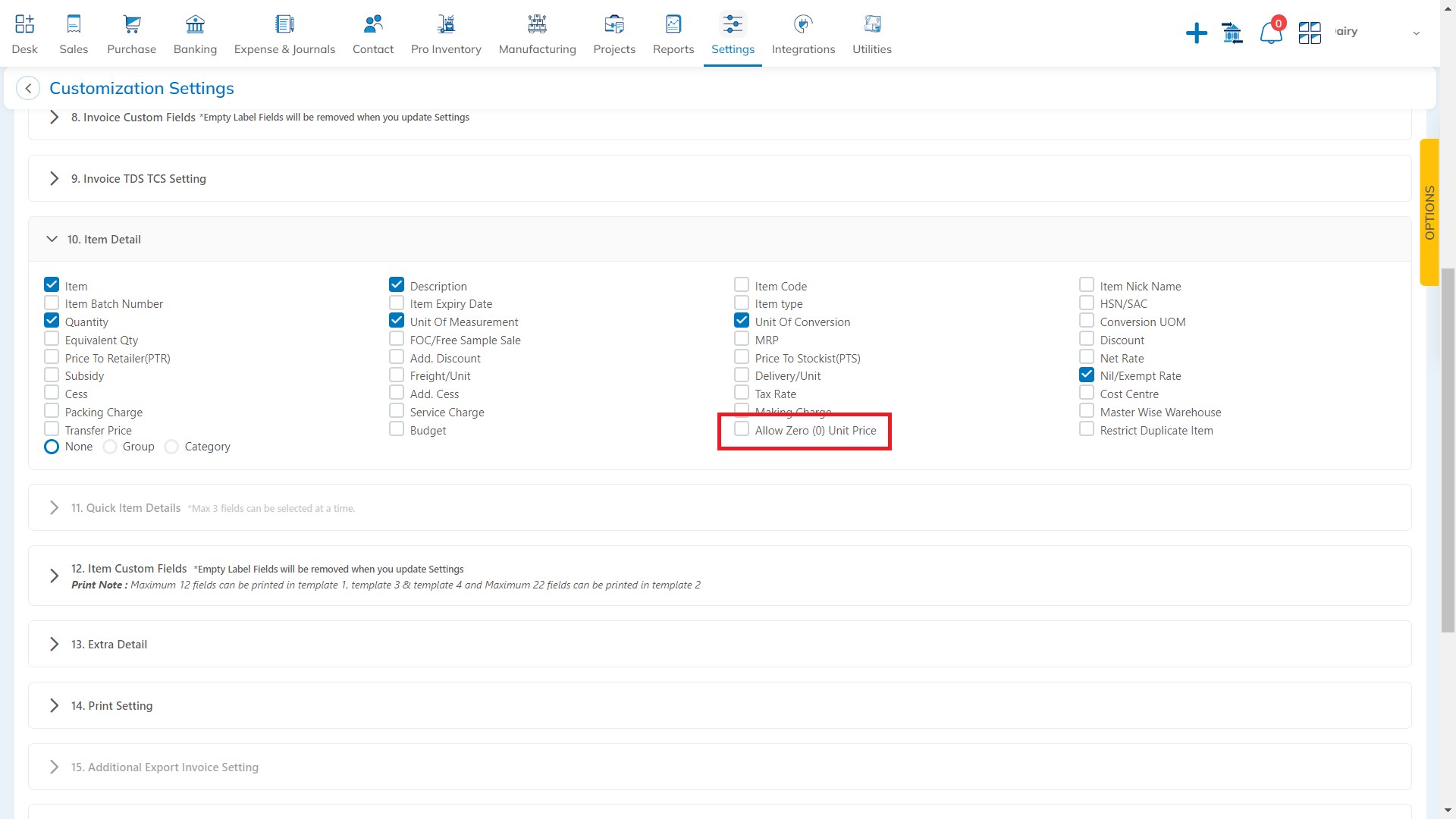Viewport: 1456px width, 819px height.
Task: Enable the Tax Rate checkbox
Action: [x=742, y=392]
